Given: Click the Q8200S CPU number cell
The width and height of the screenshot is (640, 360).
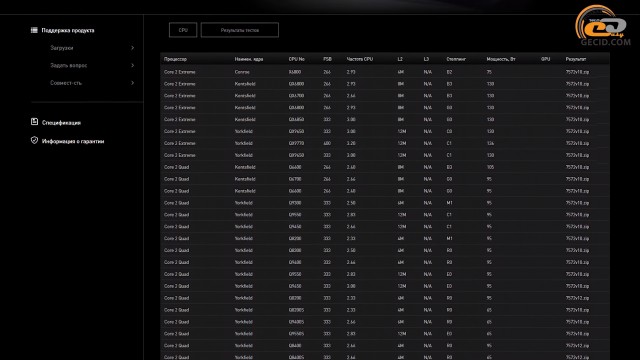Looking at the screenshot, I should pos(296,310).
